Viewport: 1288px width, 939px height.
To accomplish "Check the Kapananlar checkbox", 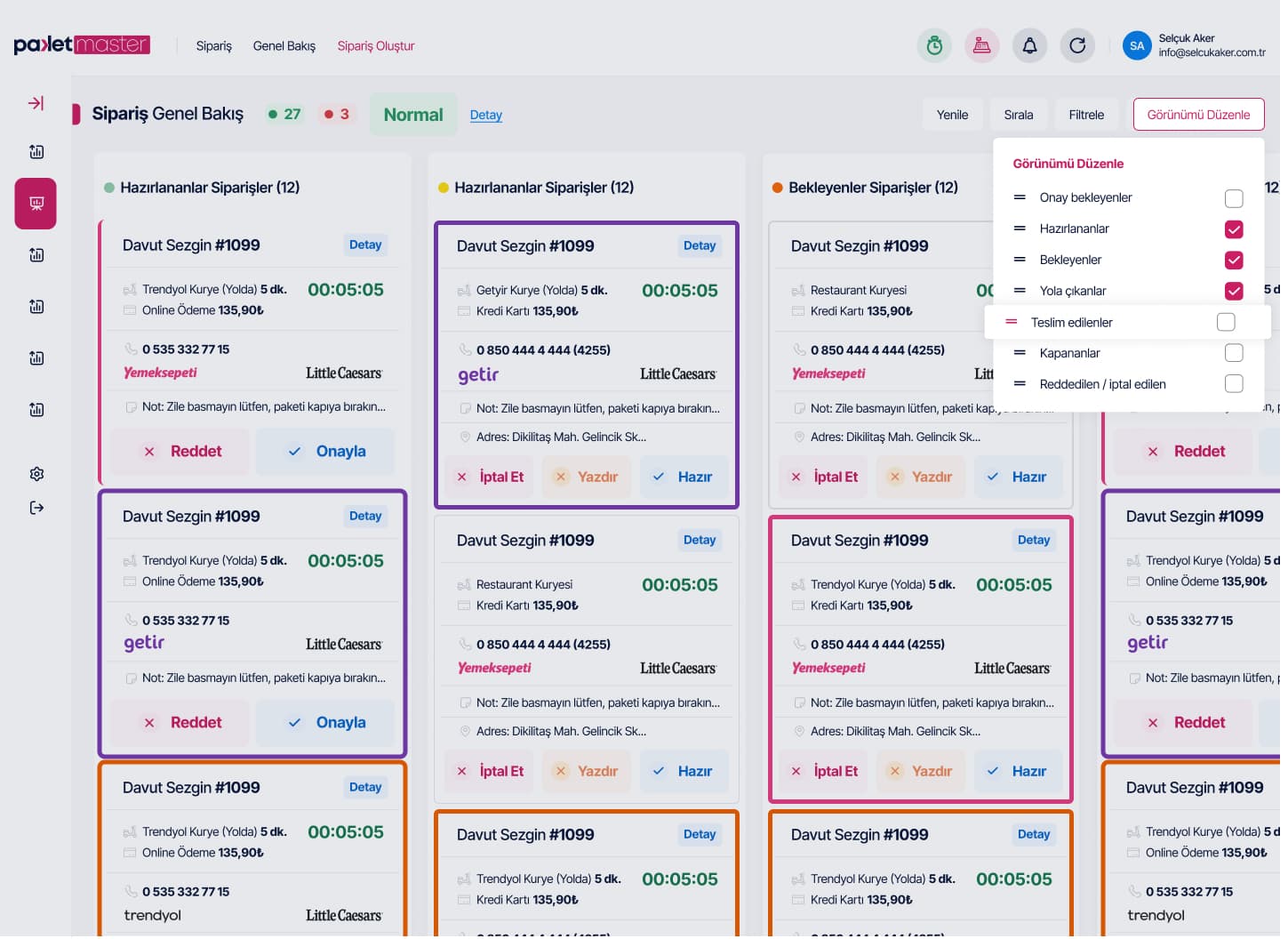I will 1234,353.
